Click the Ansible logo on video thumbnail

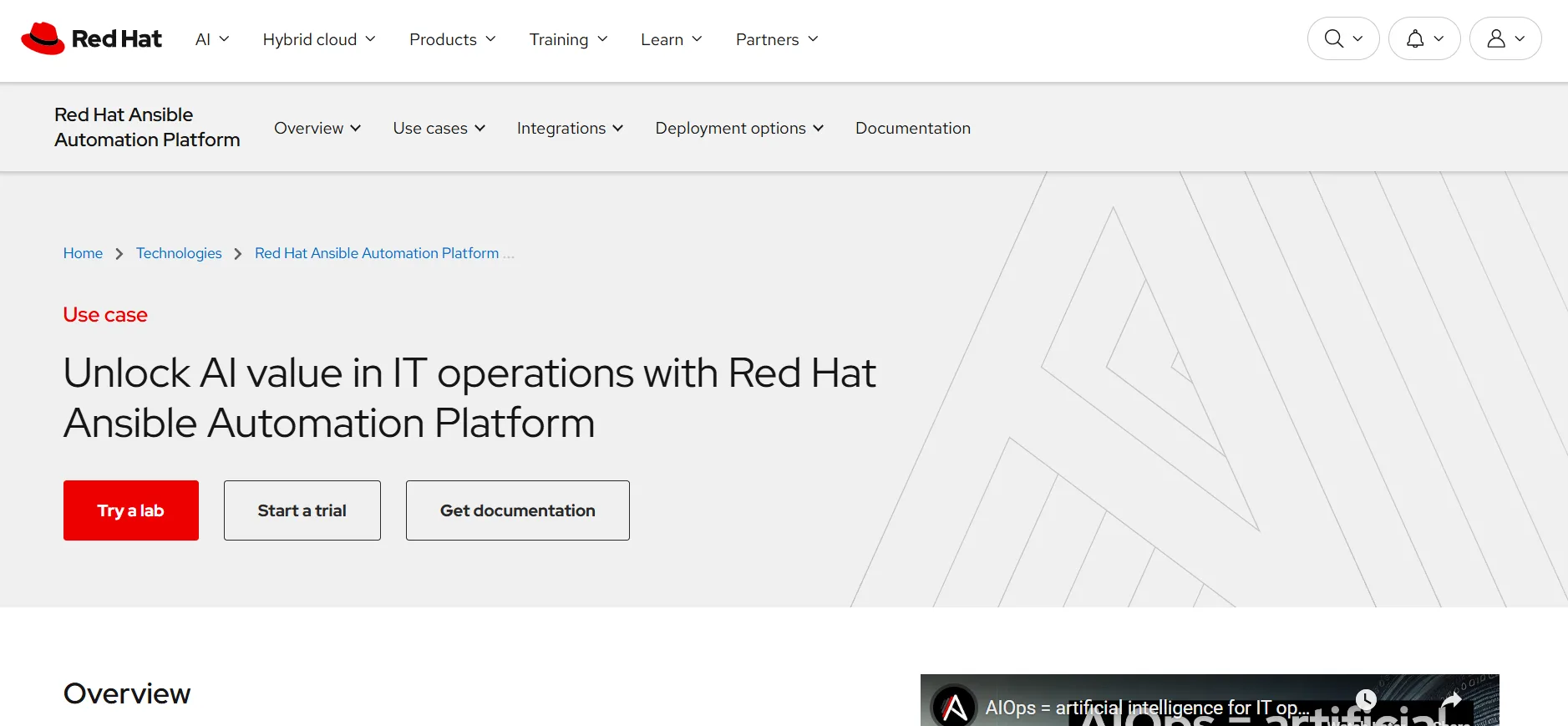point(954,707)
